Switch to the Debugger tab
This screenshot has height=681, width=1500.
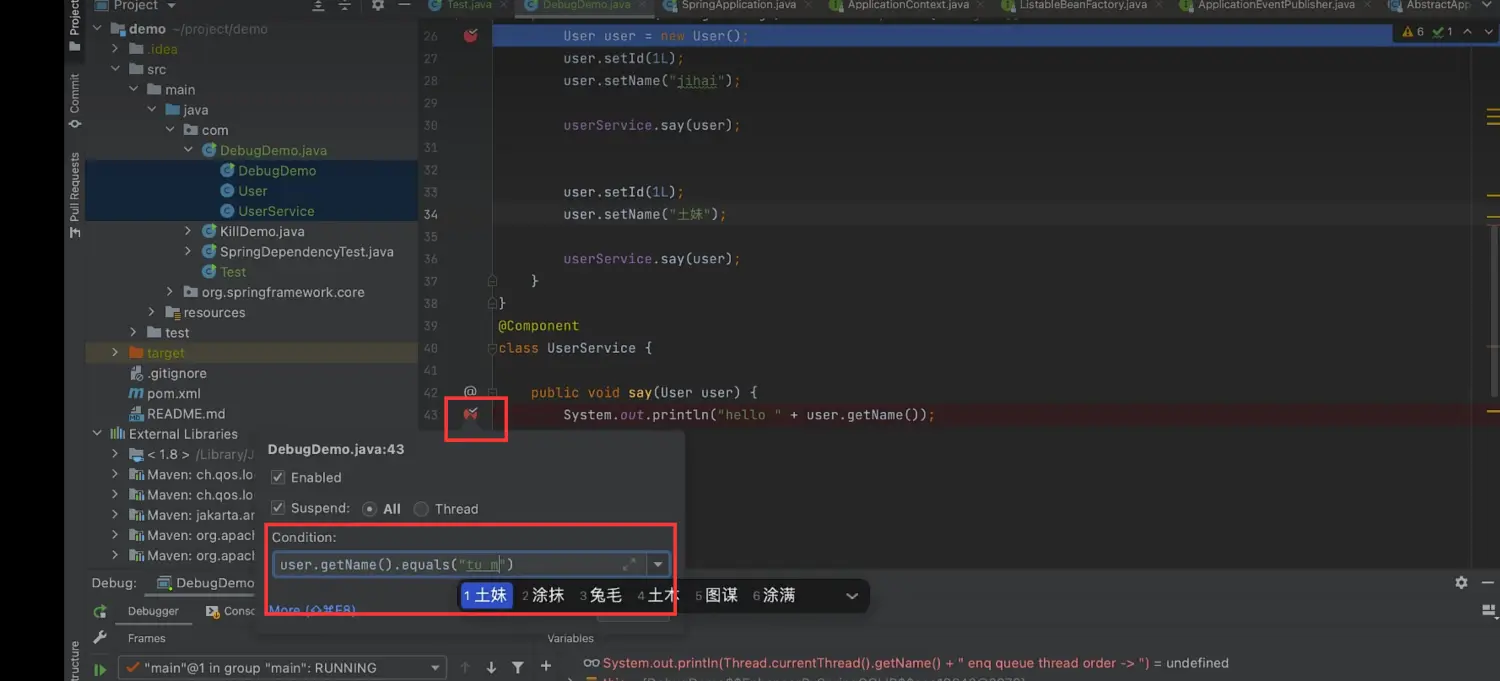[x=153, y=611]
